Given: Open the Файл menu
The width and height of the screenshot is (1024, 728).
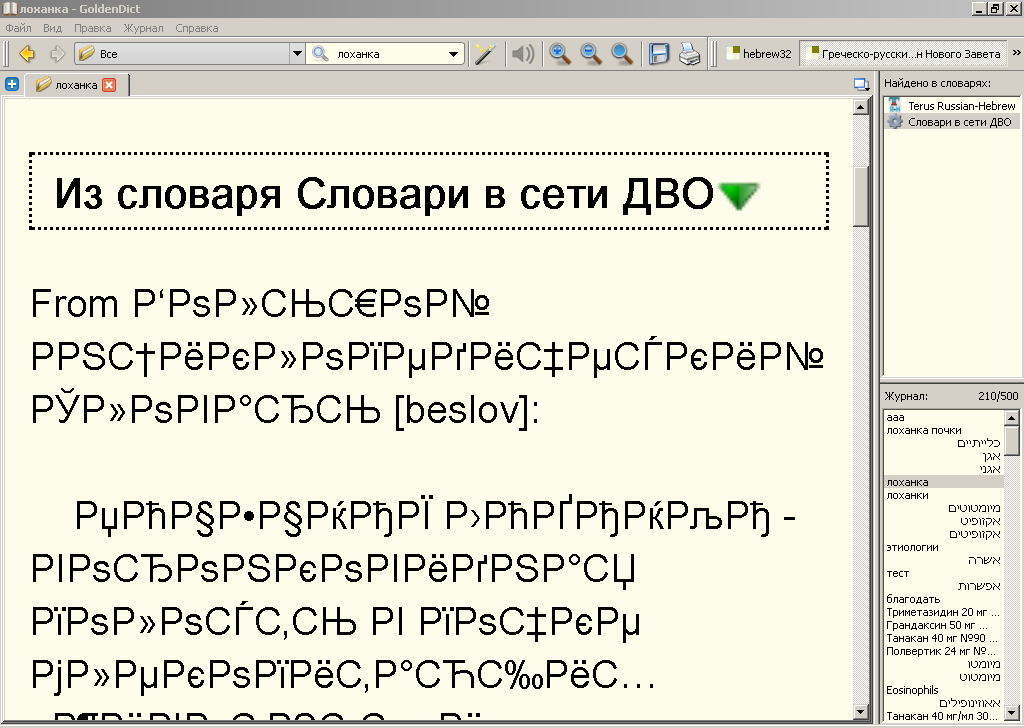Looking at the screenshot, I should [18, 28].
